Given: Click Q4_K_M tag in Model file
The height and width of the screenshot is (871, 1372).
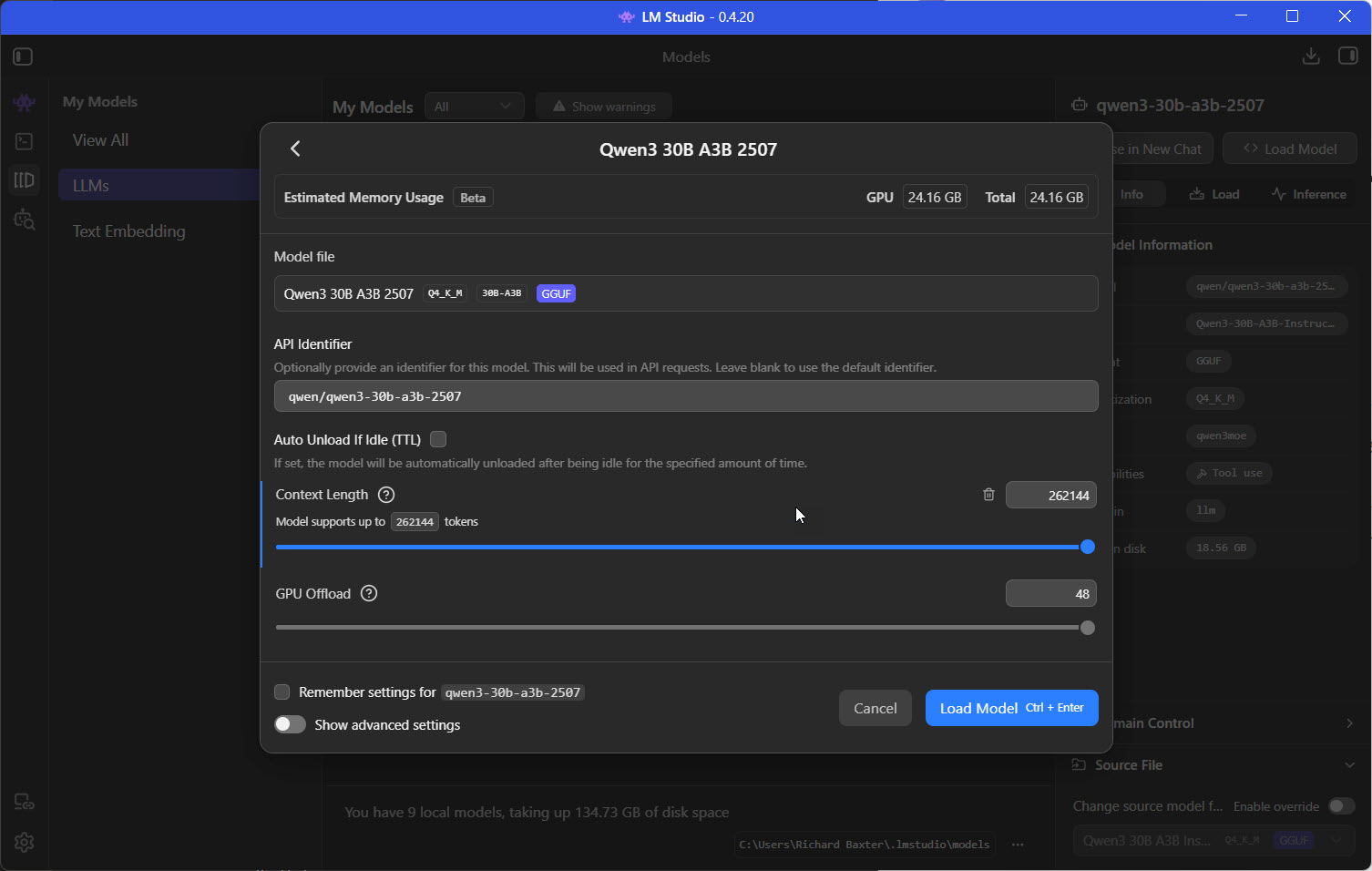Looking at the screenshot, I should 445,293.
